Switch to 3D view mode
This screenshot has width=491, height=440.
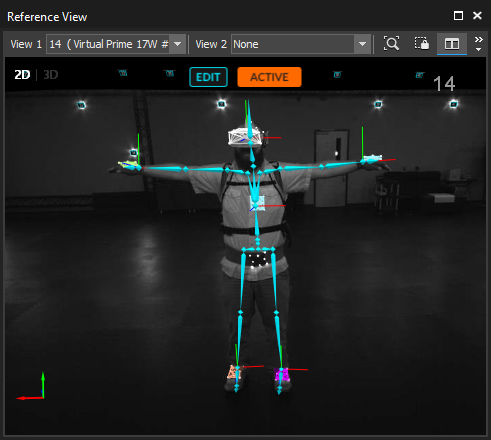point(51,75)
